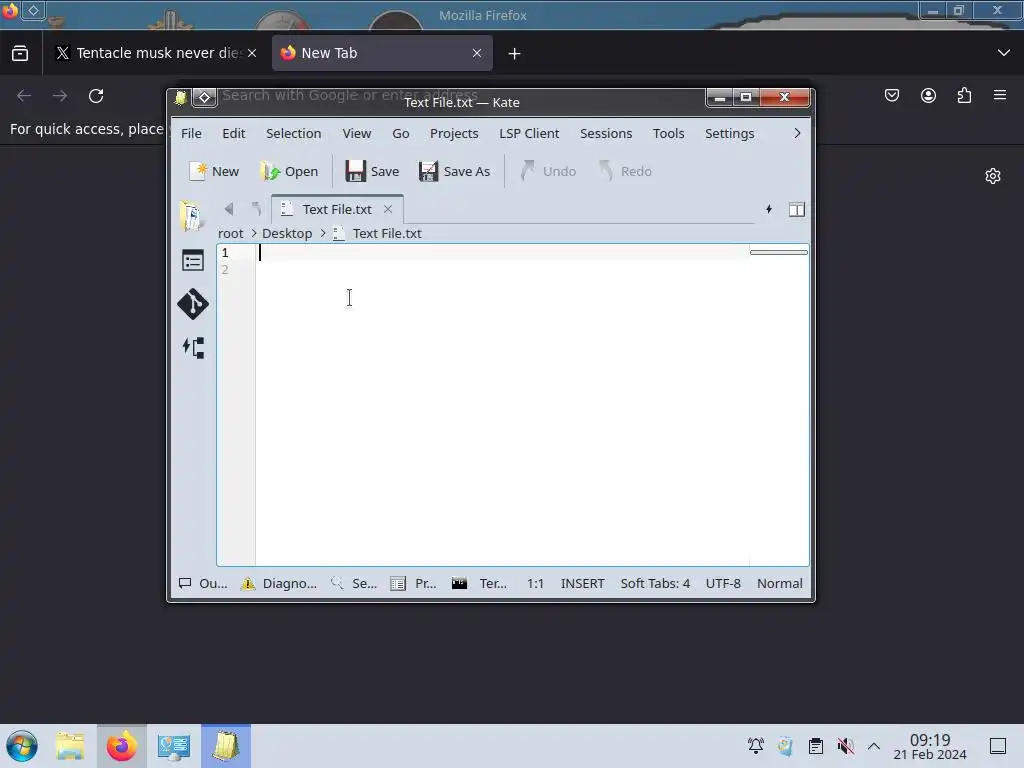1024x768 pixels.
Task: Click the Firefox Pocket save icon
Action: point(892,95)
